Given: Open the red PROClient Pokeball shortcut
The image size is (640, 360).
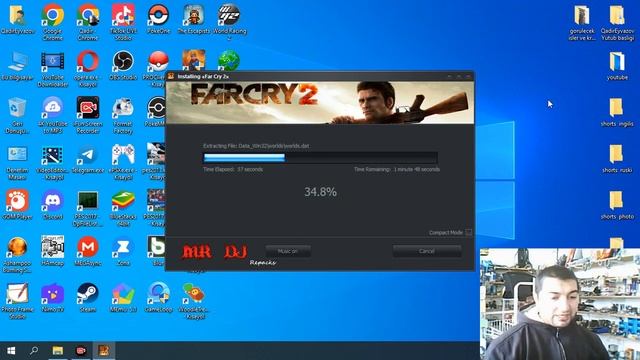Looking at the screenshot, I should (158, 61).
